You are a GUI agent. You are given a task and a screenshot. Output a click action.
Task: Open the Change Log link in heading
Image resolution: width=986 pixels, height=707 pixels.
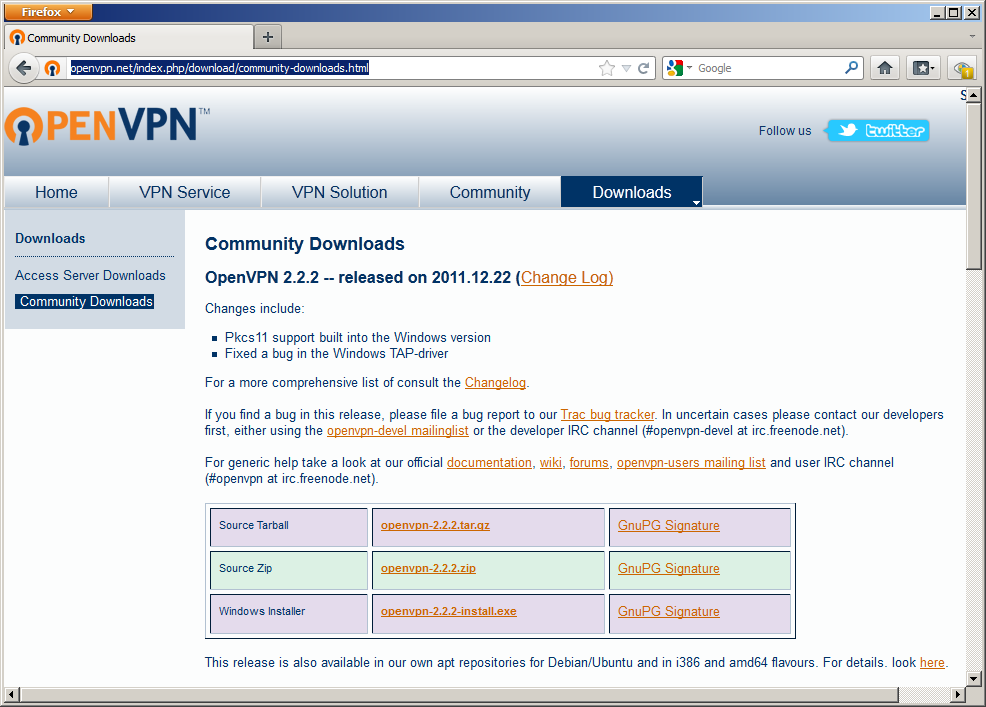click(567, 277)
